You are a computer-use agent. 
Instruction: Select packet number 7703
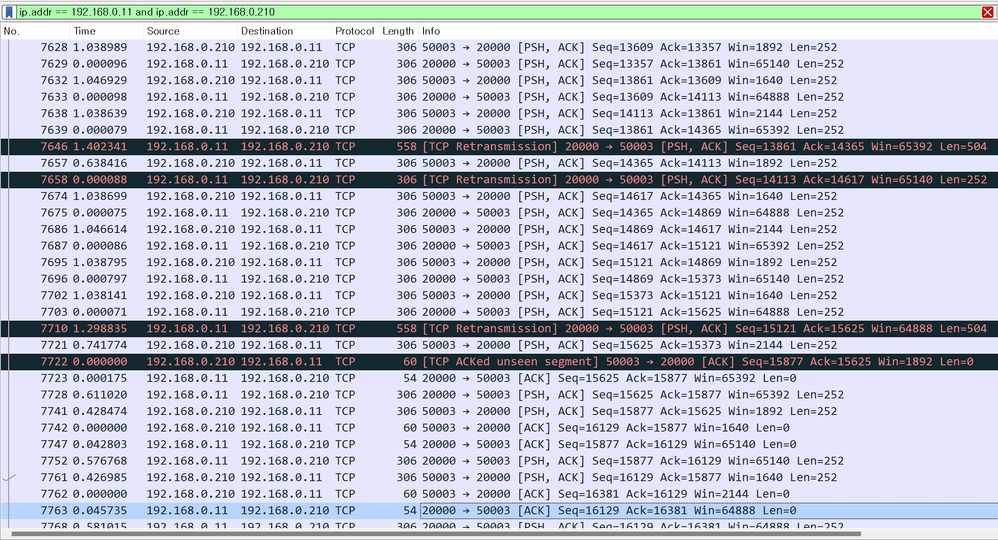[499, 312]
